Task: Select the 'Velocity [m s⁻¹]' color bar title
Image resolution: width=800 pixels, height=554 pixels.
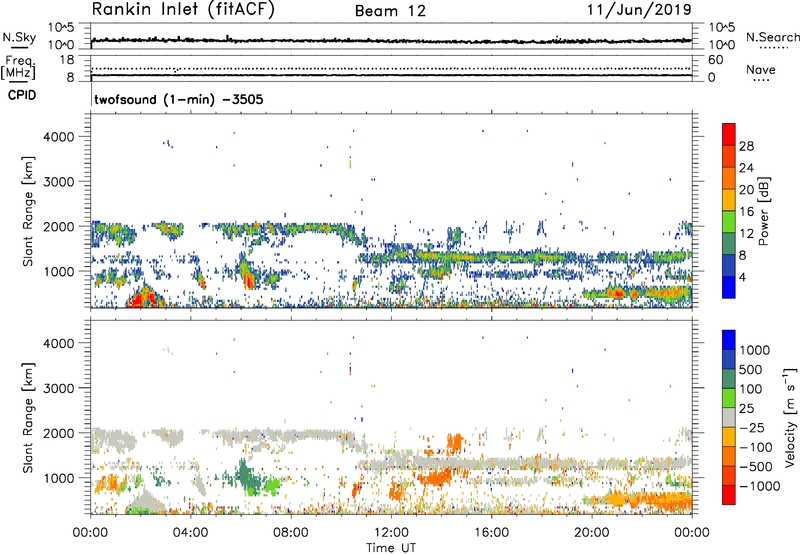Action: [790, 417]
